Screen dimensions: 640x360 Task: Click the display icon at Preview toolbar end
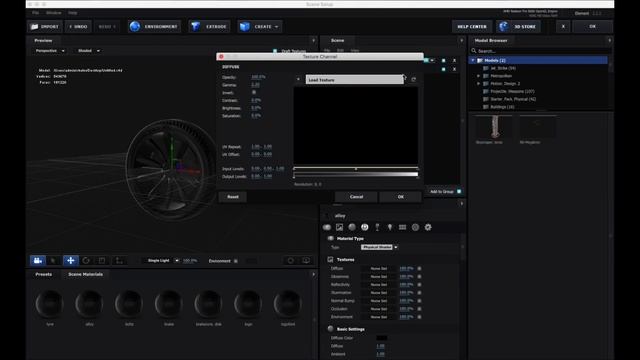(306, 260)
